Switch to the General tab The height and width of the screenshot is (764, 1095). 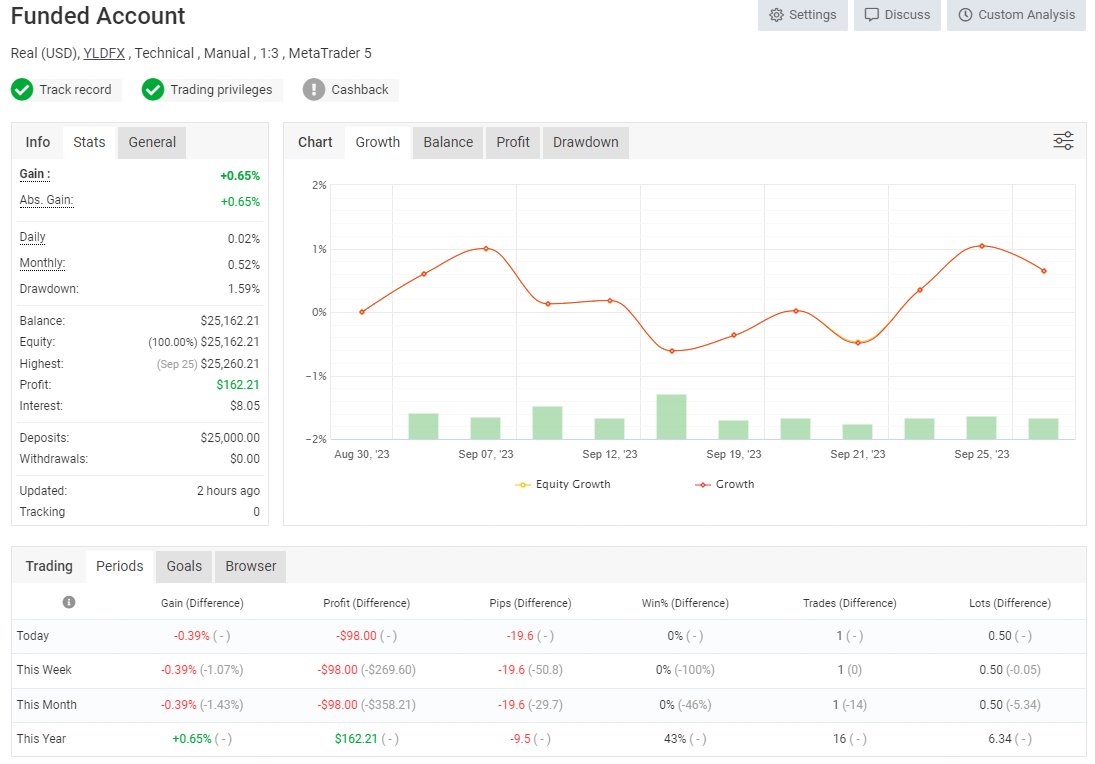click(x=152, y=142)
